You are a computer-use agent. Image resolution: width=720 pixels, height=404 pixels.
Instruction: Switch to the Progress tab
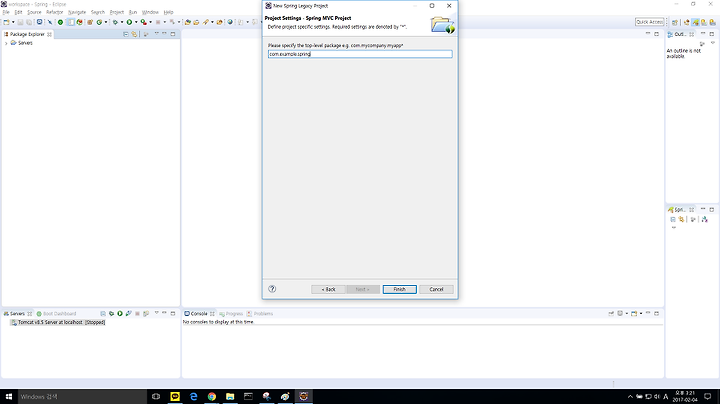click(231, 314)
